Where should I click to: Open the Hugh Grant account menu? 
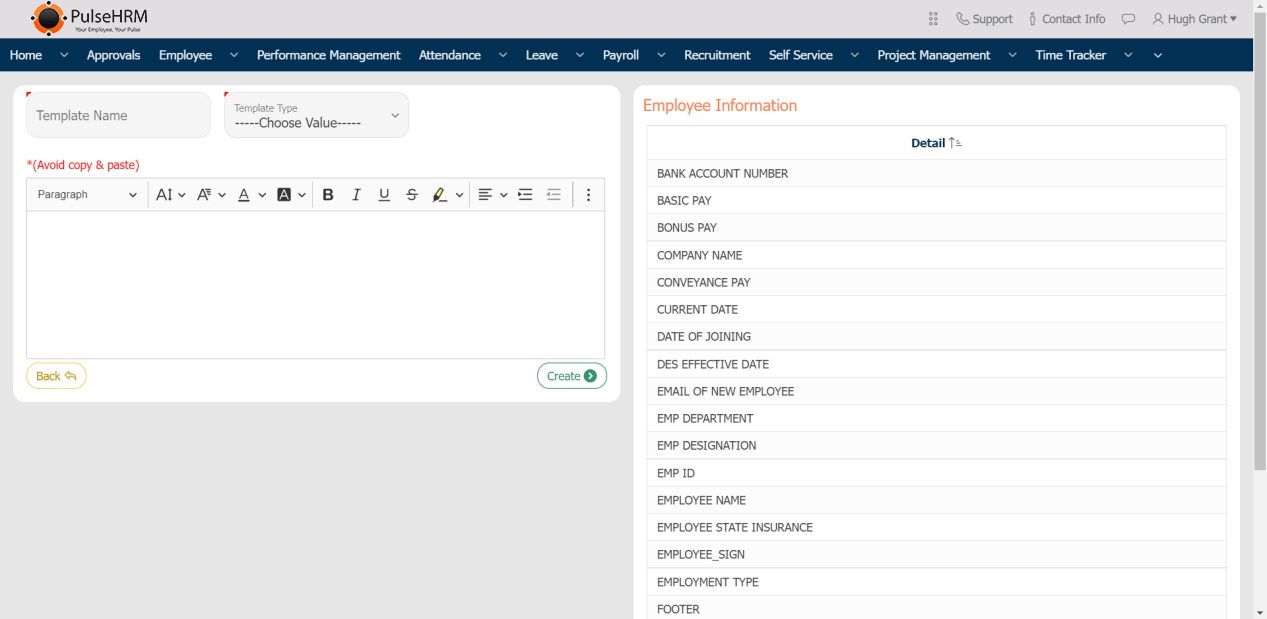click(1194, 18)
